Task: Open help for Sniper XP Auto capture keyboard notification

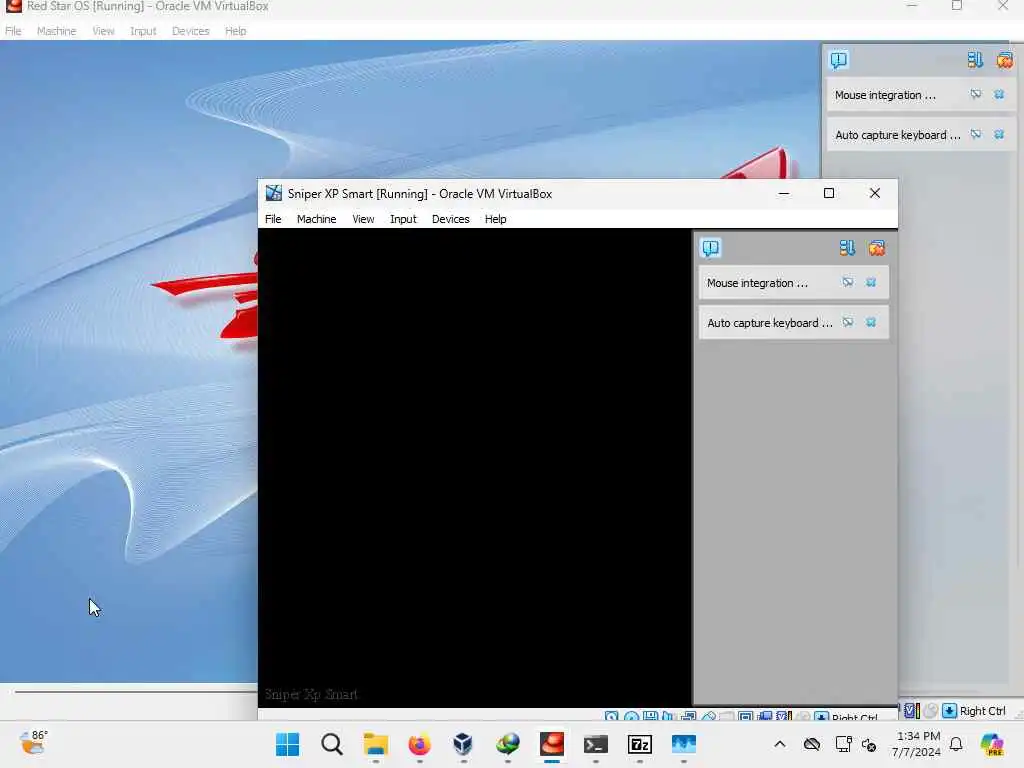Action: [x=848, y=323]
